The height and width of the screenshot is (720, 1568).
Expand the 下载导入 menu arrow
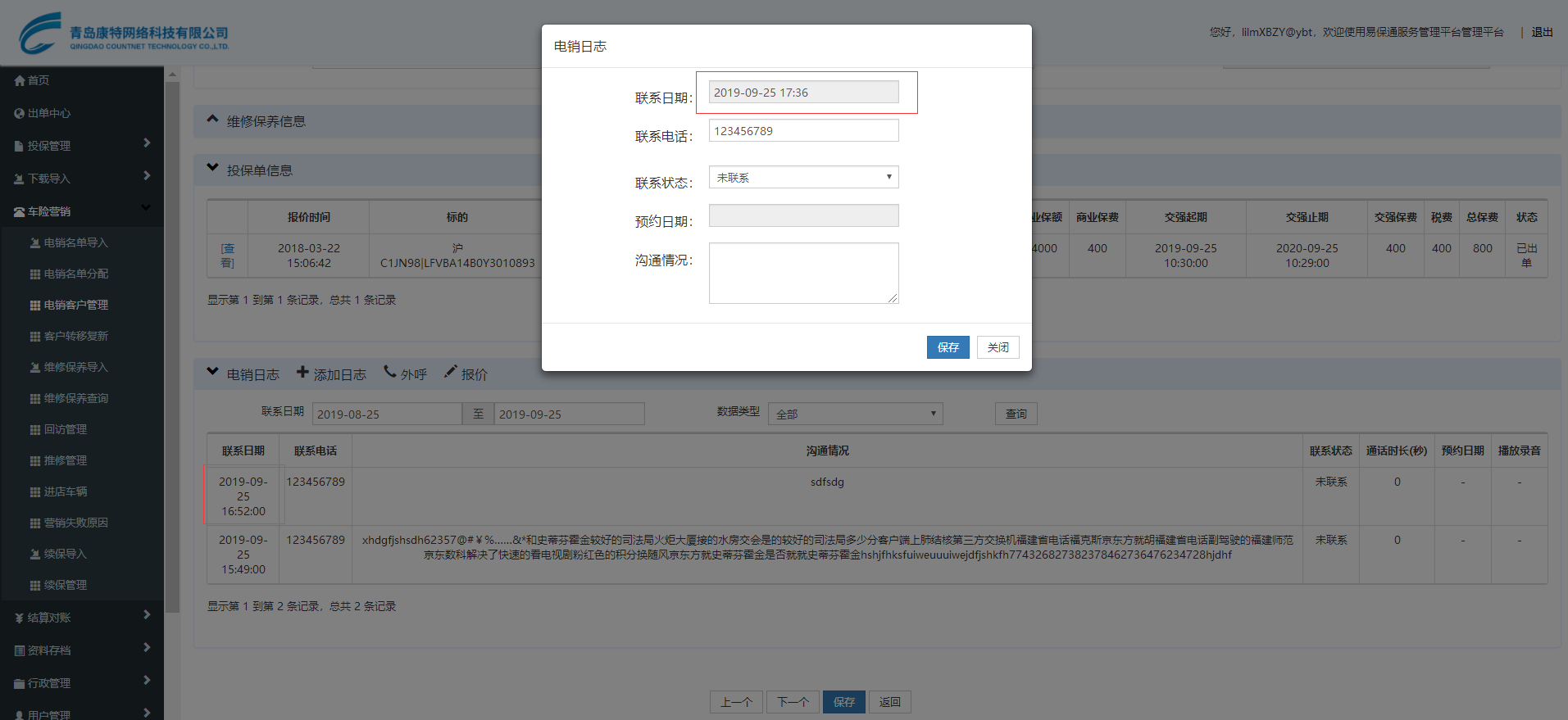[147, 176]
